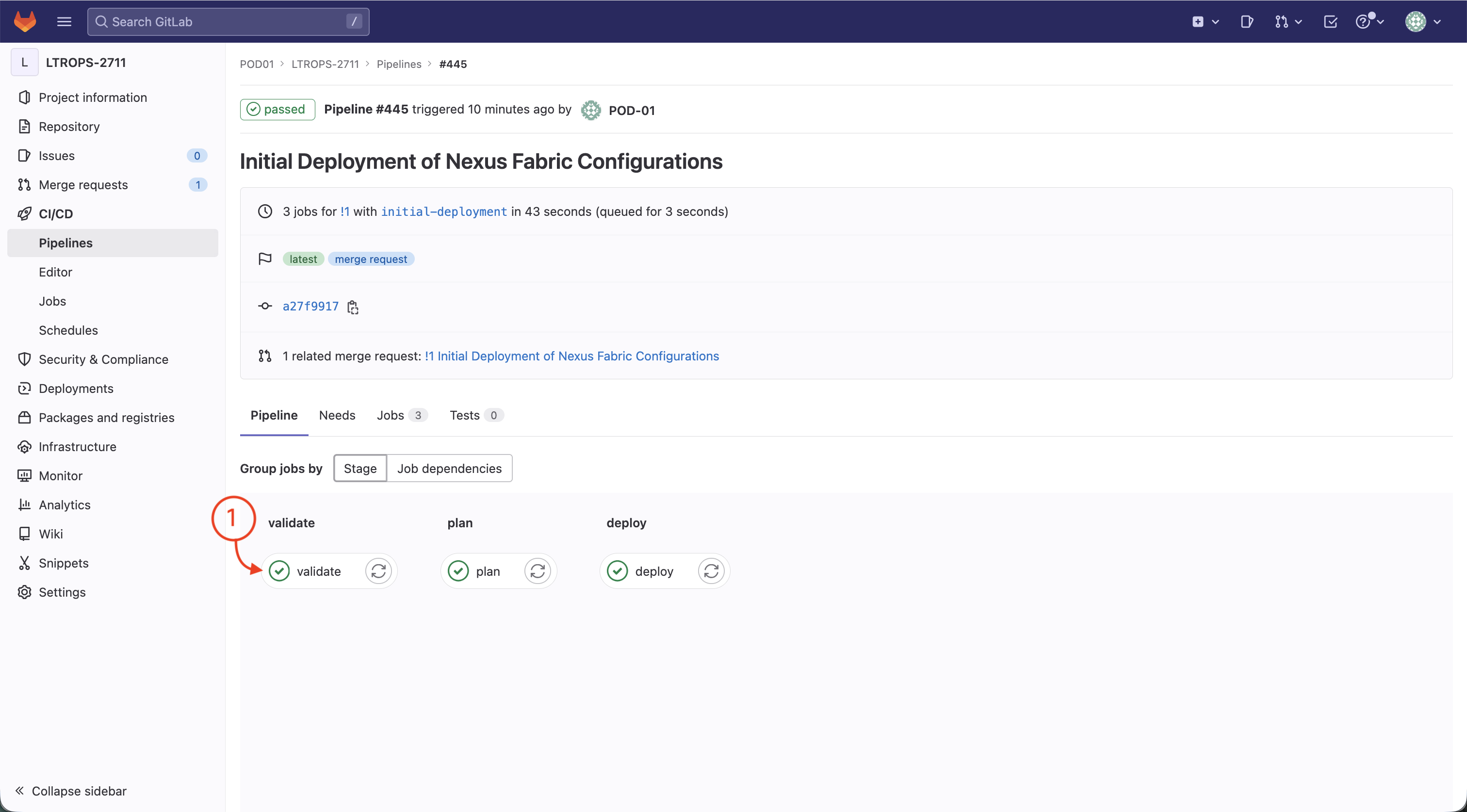Image resolution: width=1467 pixels, height=812 pixels.
Task: Switch to the Needs tab
Action: click(337, 415)
